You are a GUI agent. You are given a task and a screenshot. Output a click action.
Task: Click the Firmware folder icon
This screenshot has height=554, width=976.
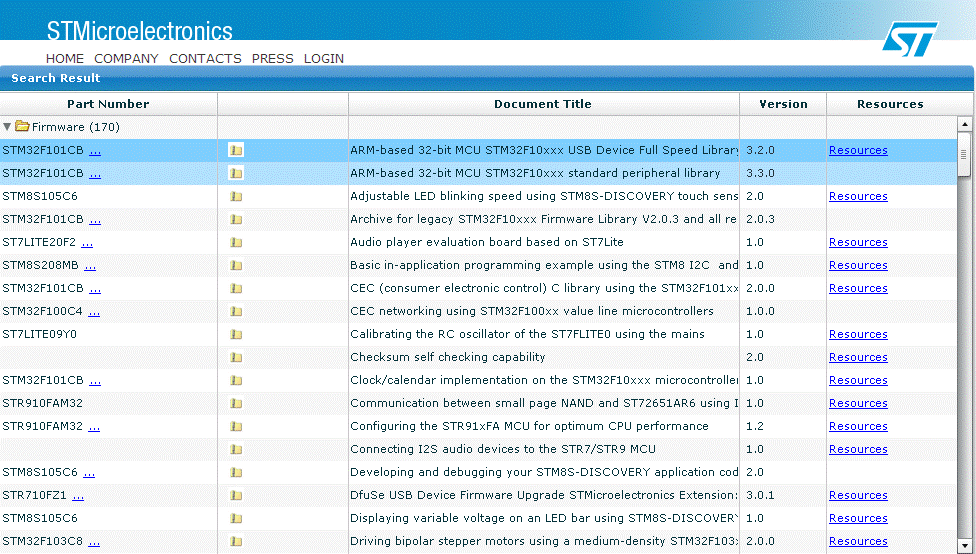click(x=22, y=126)
